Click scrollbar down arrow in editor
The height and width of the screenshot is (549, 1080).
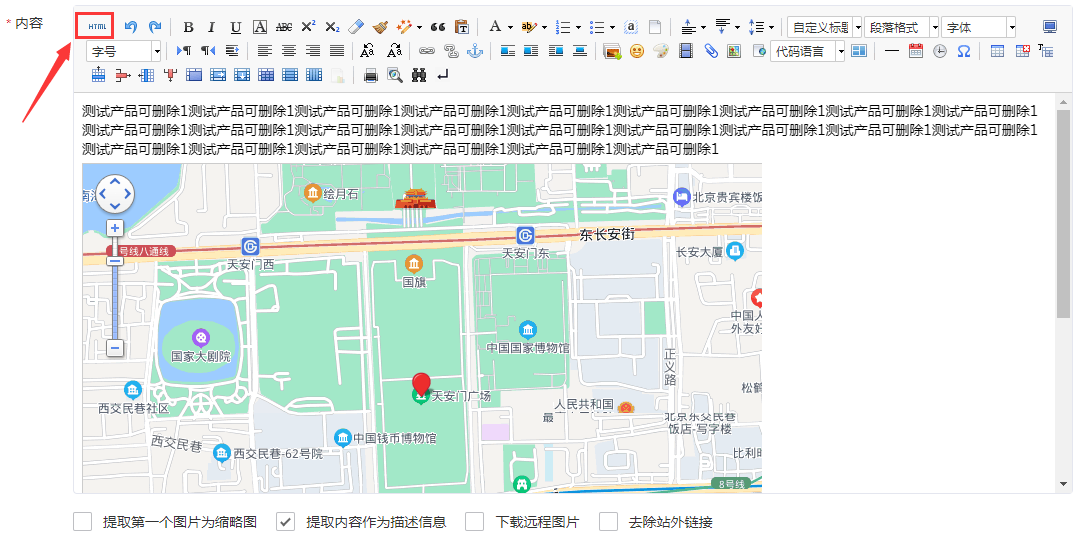[1063, 484]
